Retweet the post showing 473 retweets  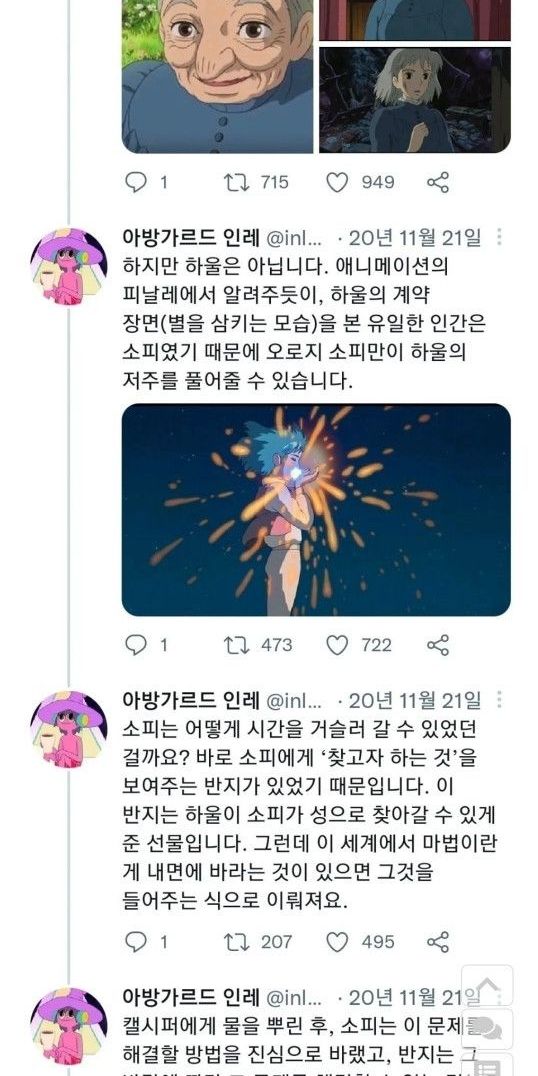coord(237,645)
